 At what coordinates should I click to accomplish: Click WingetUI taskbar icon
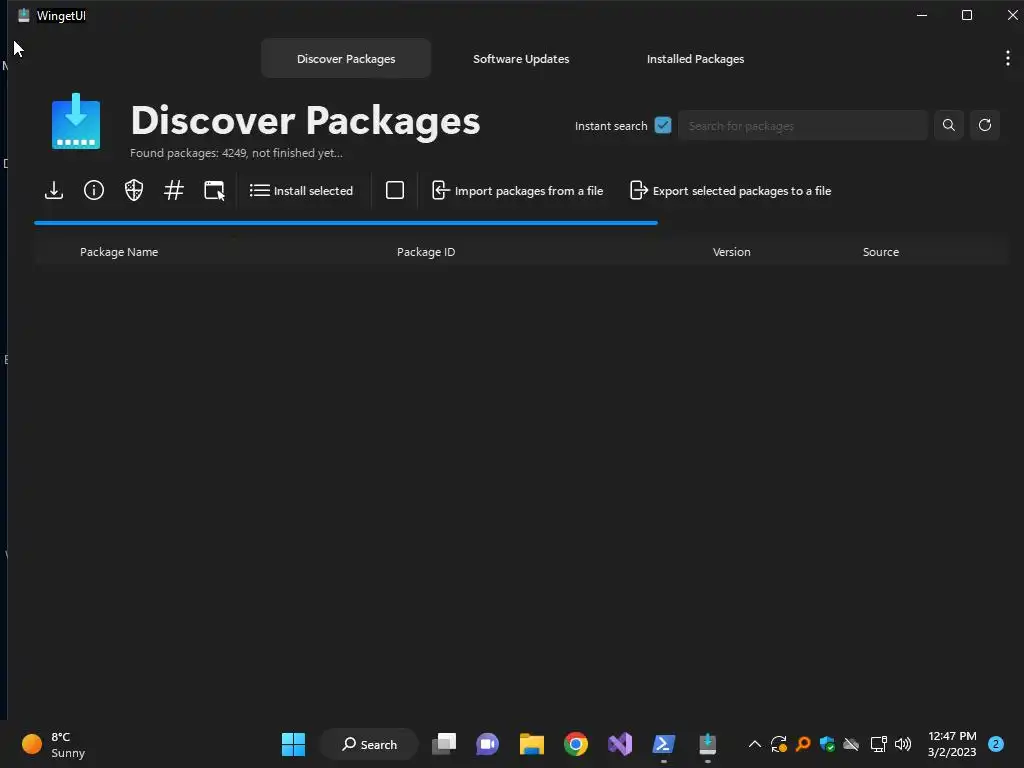tap(707, 744)
